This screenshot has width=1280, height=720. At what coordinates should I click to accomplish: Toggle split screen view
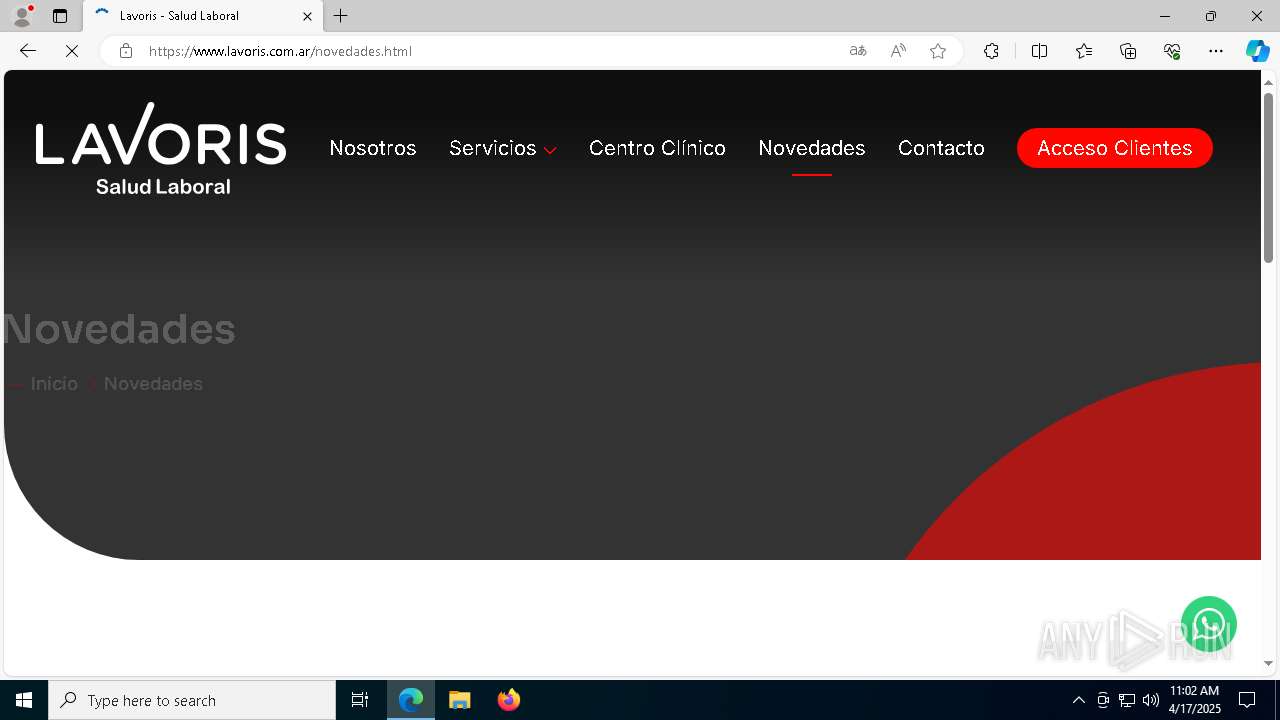[1039, 51]
